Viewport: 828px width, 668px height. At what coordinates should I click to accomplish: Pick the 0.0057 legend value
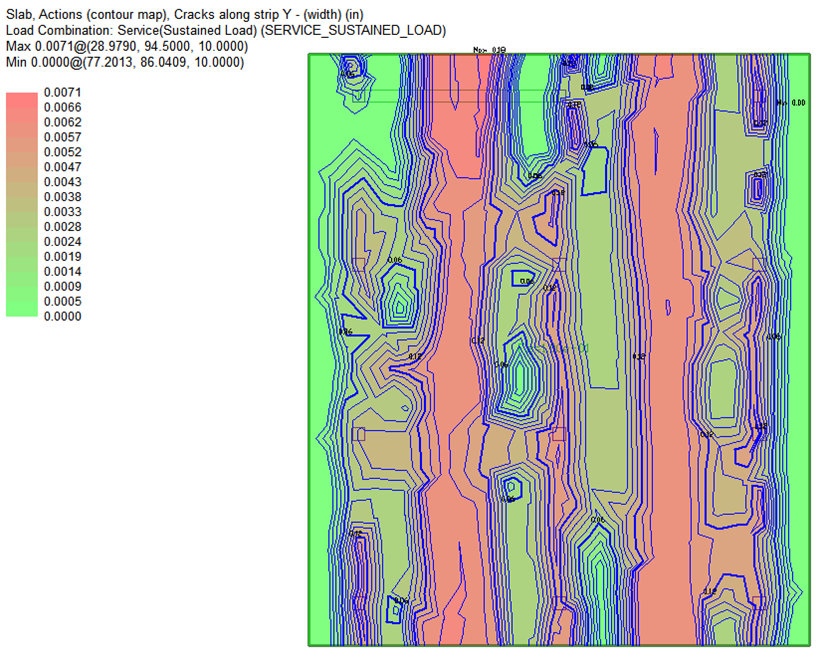point(61,137)
